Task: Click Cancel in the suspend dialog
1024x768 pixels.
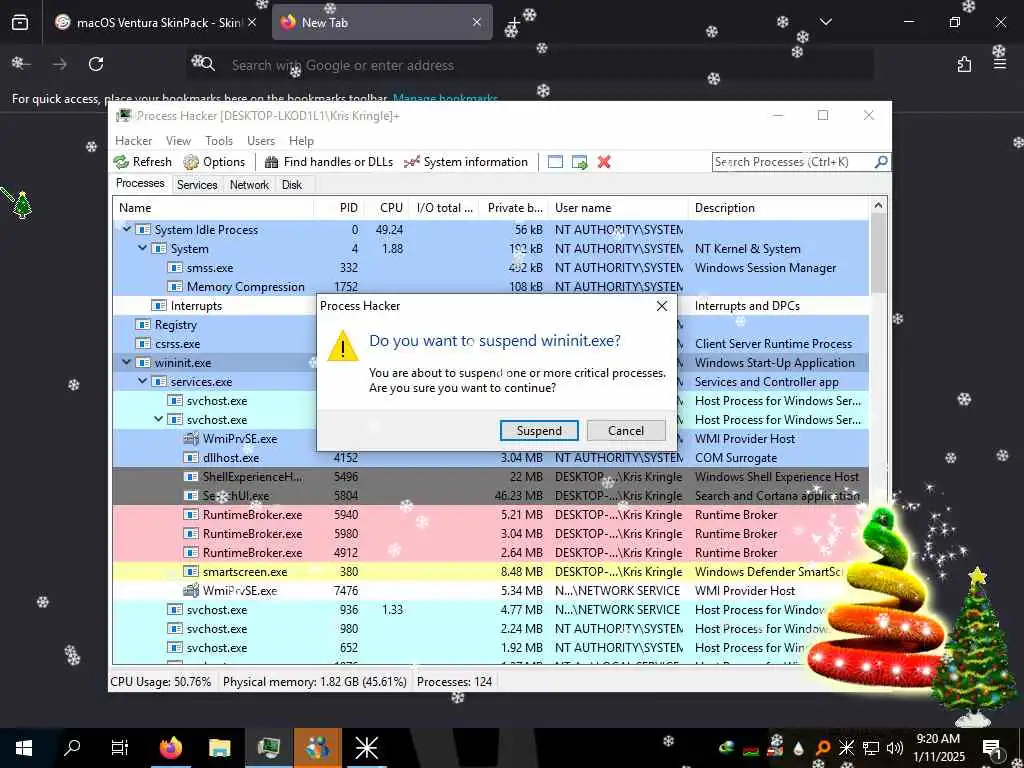Action: [626, 430]
